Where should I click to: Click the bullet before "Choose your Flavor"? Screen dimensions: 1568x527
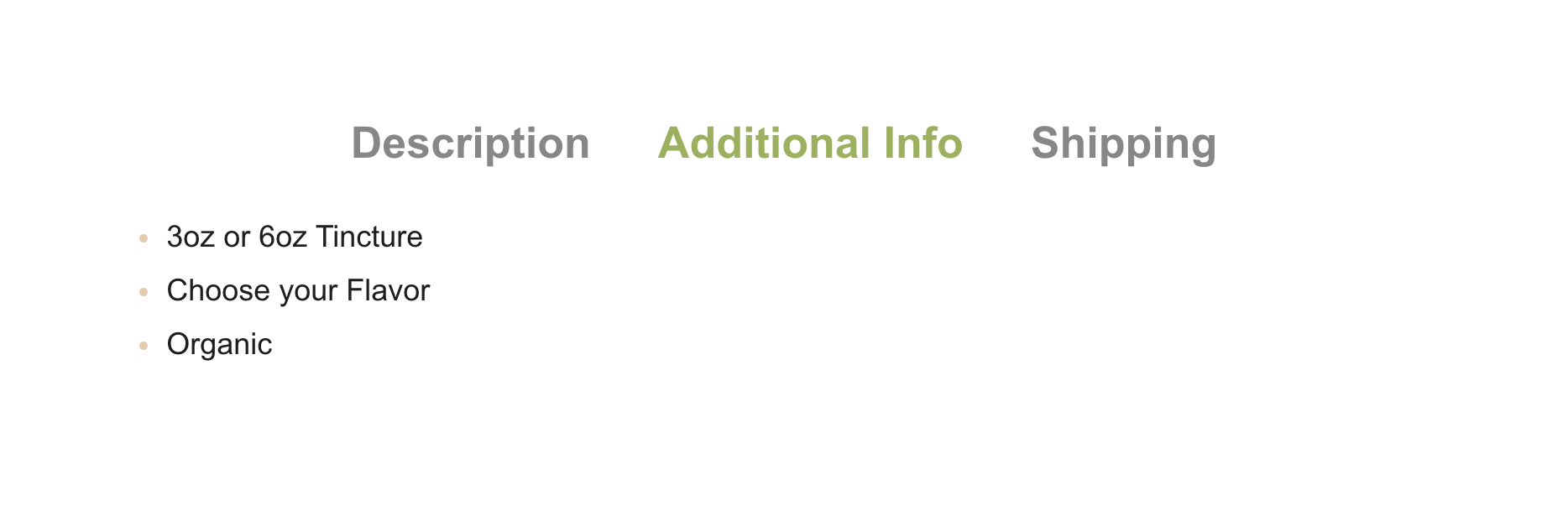tap(144, 293)
